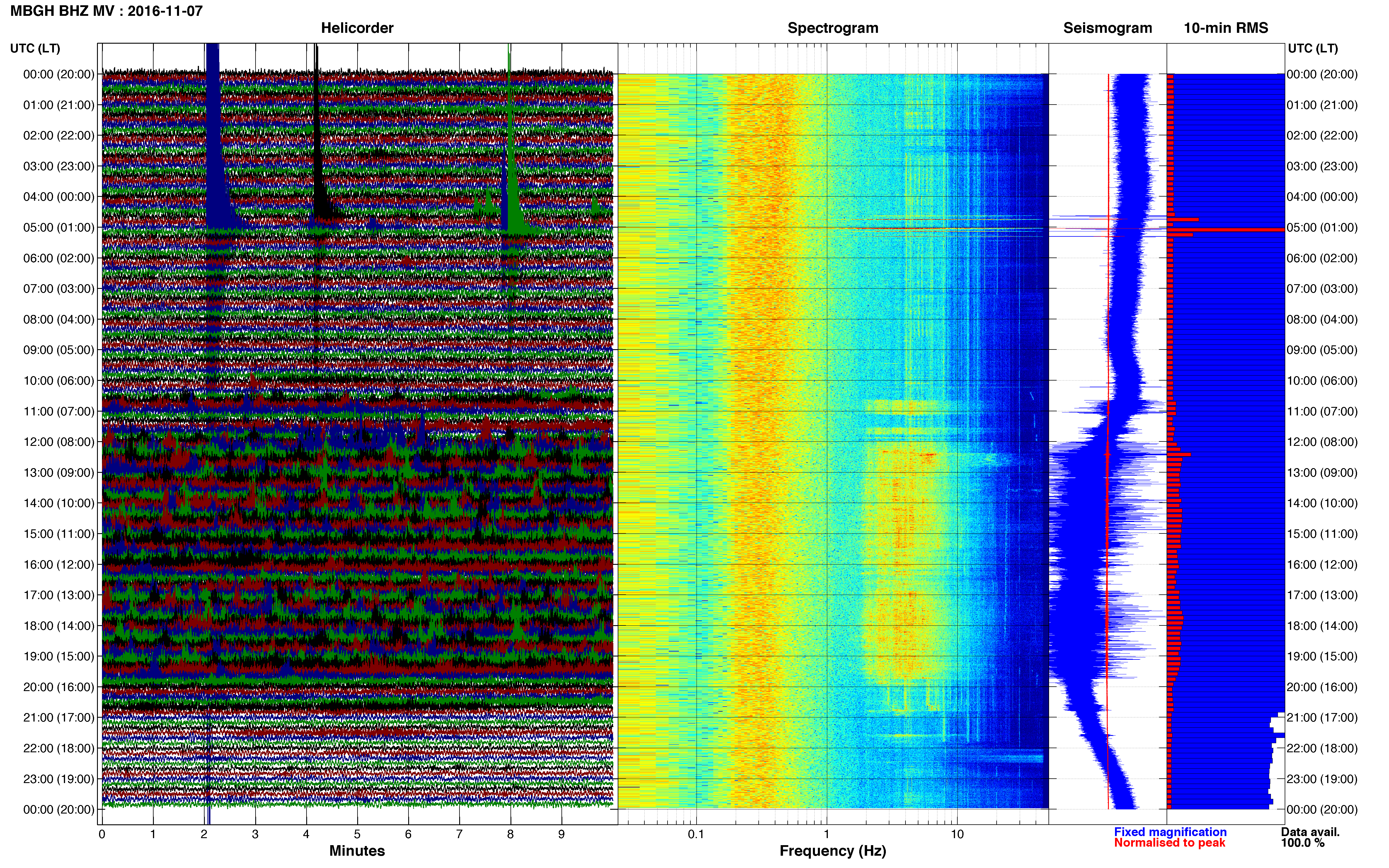The height and width of the screenshot is (868, 1389).
Task: Click the 'Normalised to peak' legend text
Action: point(1170,843)
